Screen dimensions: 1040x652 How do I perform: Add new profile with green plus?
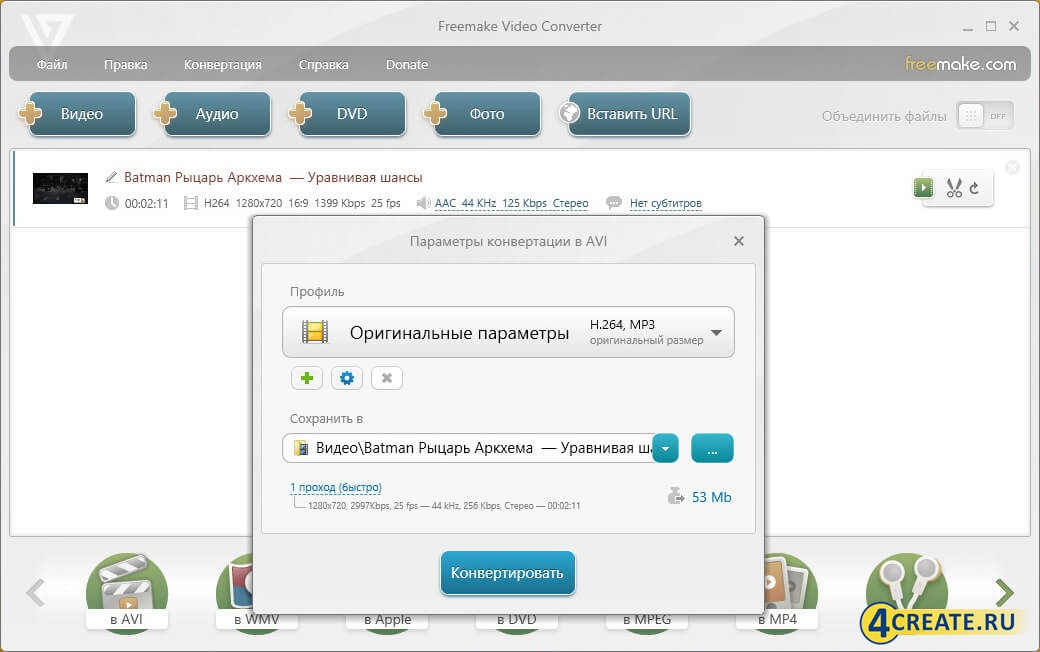tap(306, 378)
